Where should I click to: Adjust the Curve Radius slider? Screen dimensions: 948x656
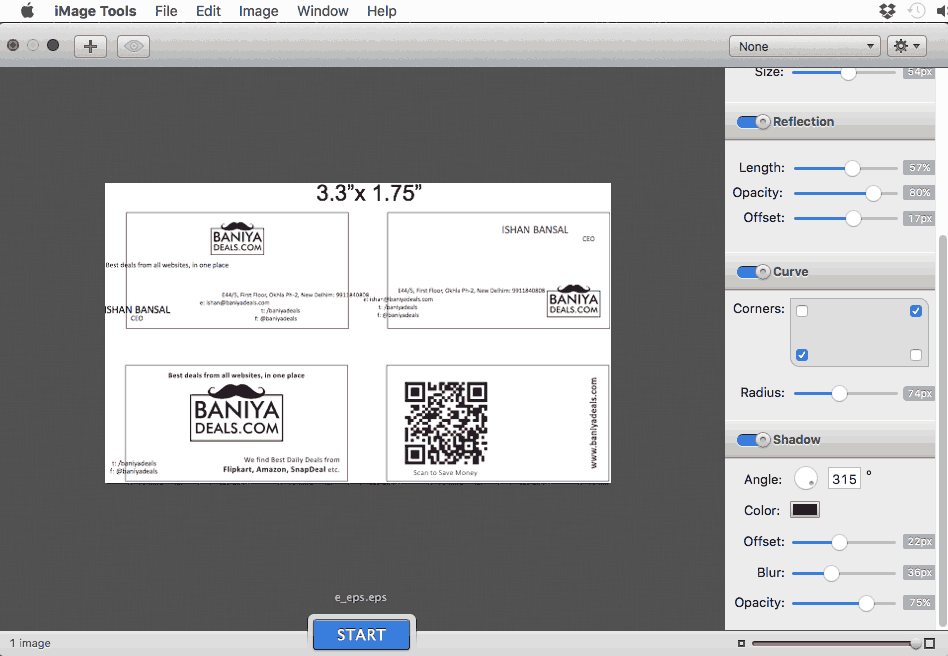[845, 394]
